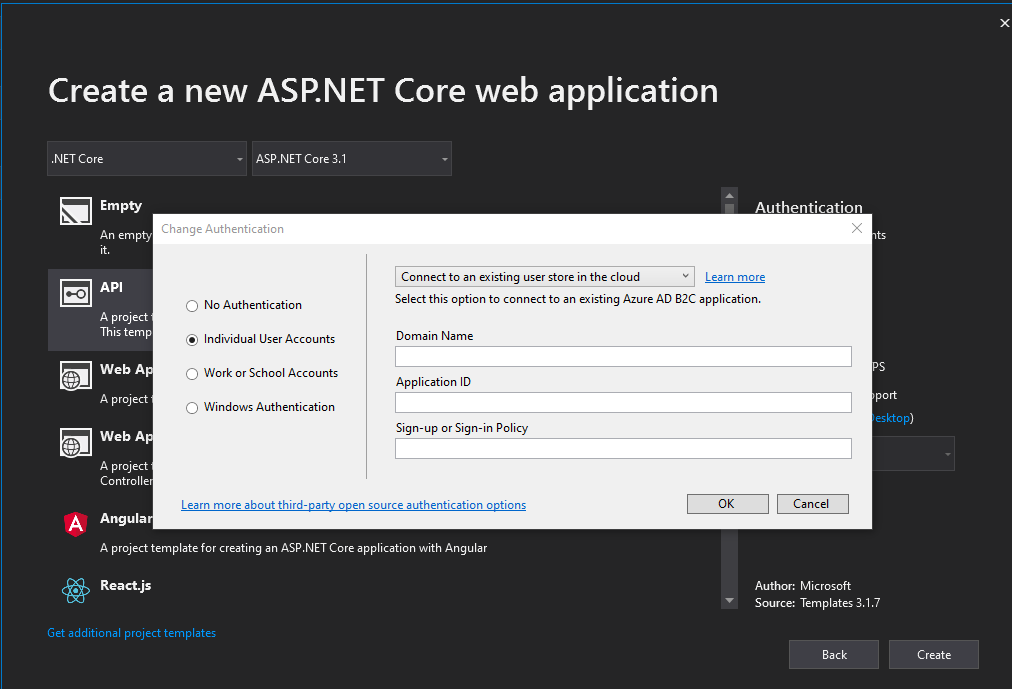Click Cancel in the authentication dialog
This screenshot has width=1012, height=689.
point(813,504)
